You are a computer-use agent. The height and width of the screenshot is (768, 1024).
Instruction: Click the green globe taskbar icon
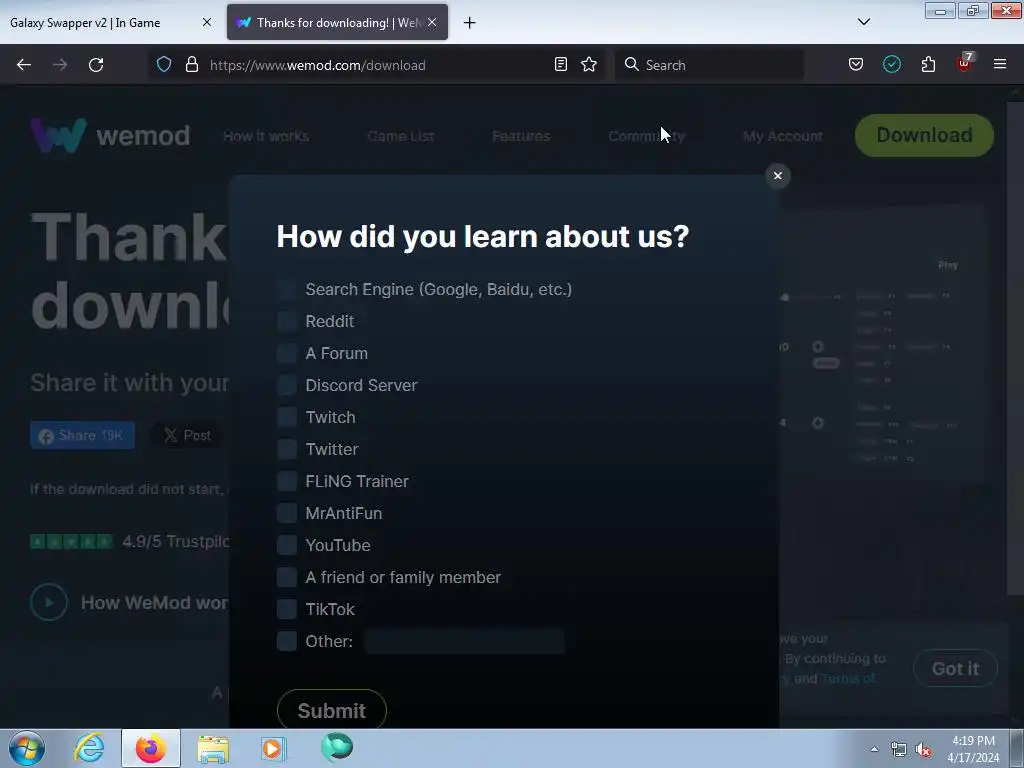tap(336, 747)
